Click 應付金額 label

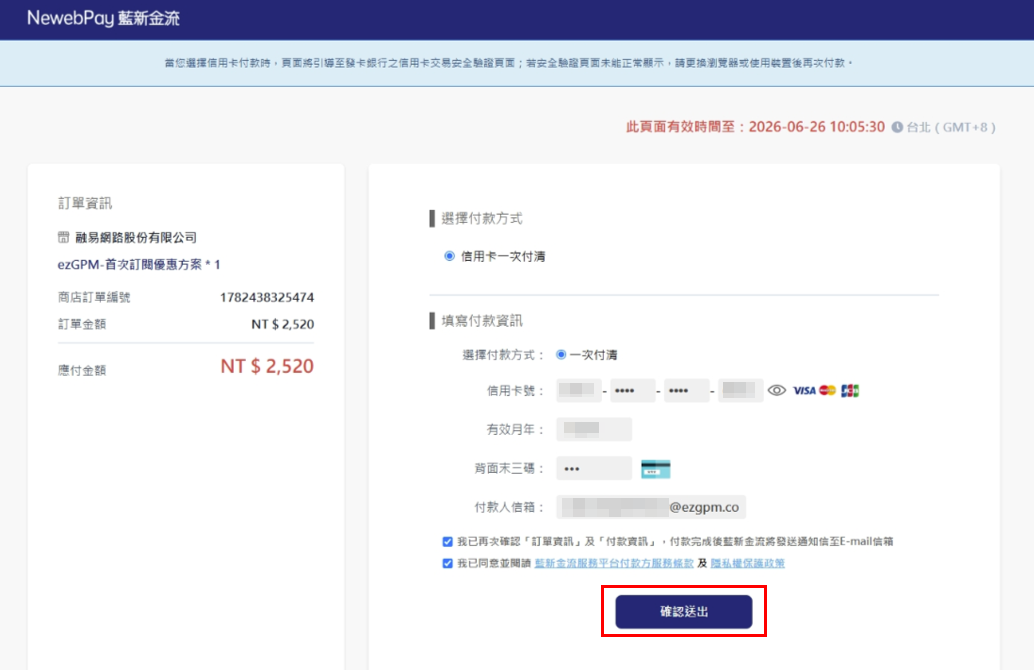tap(82, 370)
